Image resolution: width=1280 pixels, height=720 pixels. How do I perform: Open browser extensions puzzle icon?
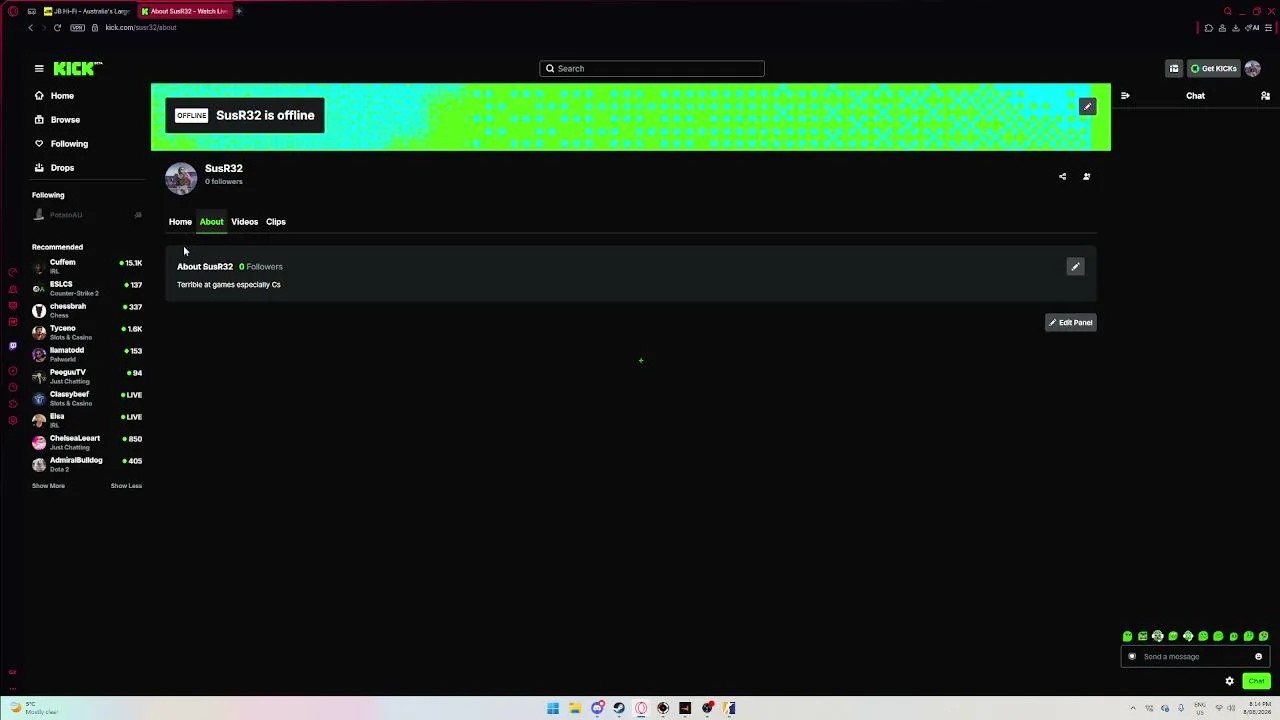click(x=1208, y=28)
